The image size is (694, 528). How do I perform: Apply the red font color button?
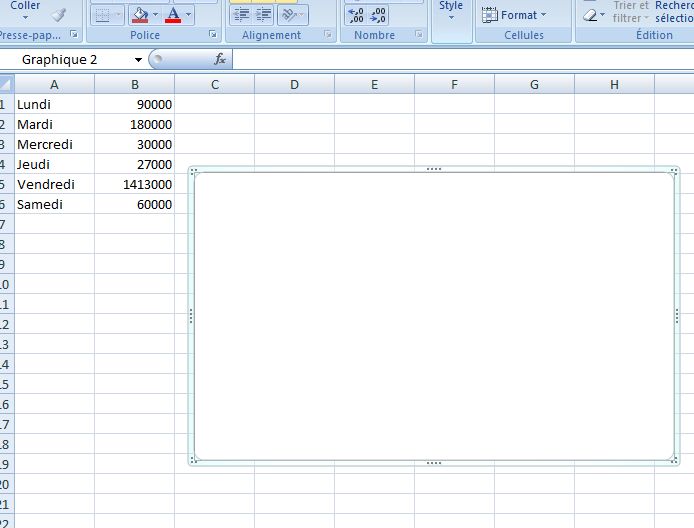(x=174, y=14)
